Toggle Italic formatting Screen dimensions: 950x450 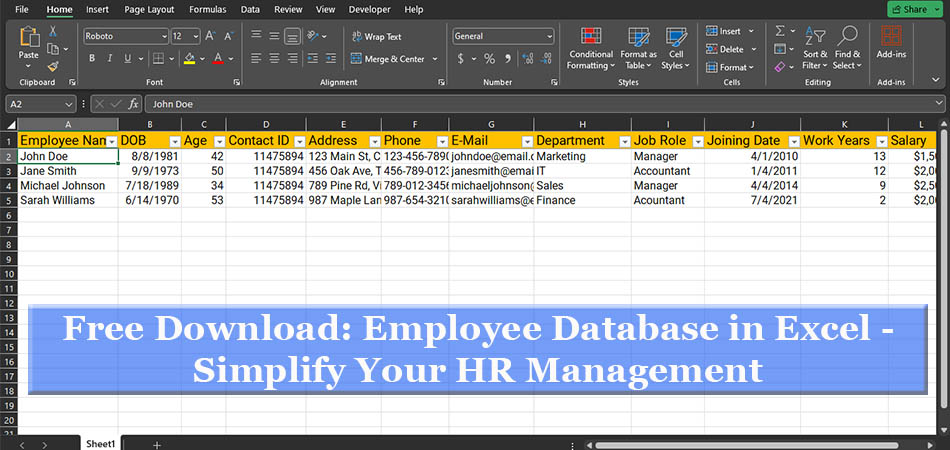[112, 59]
